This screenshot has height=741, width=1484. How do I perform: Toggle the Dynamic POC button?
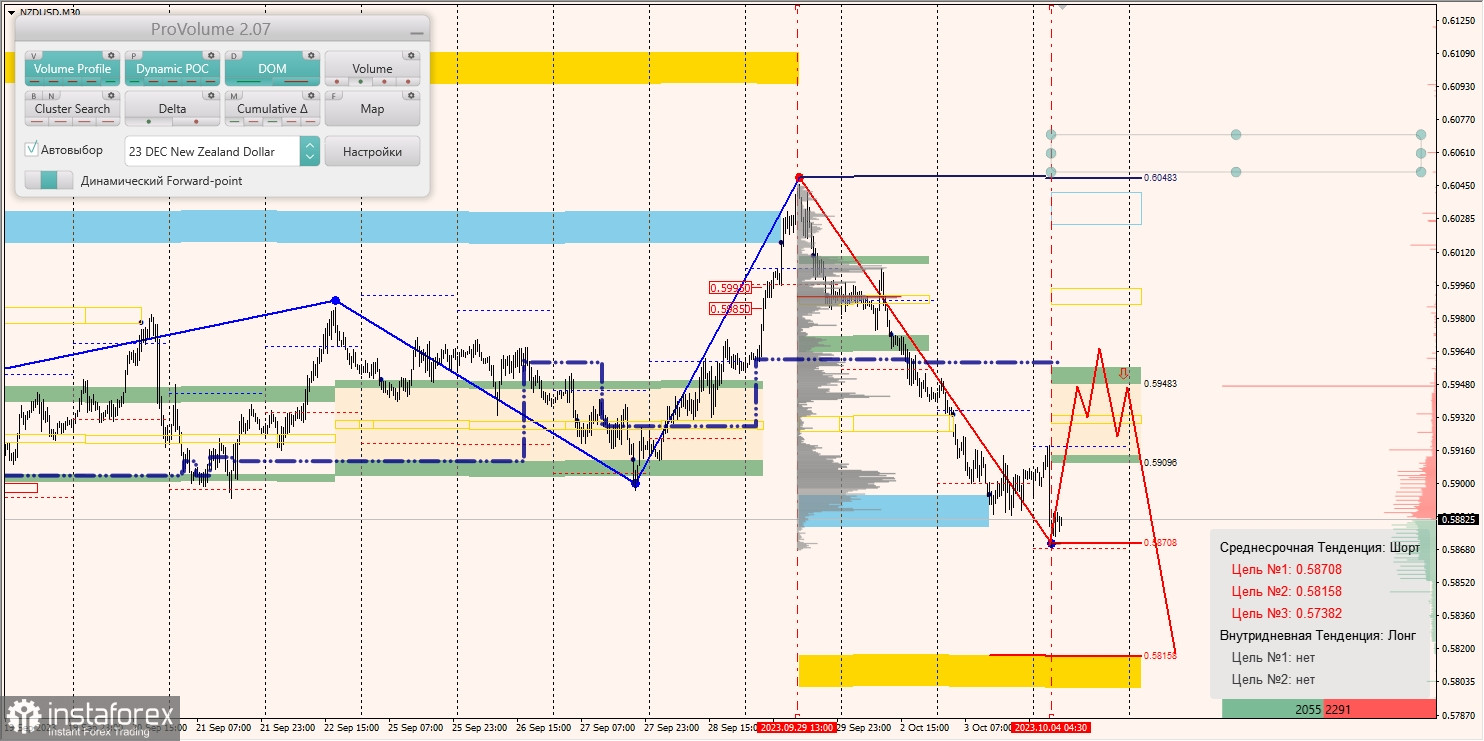click(172, 68)
